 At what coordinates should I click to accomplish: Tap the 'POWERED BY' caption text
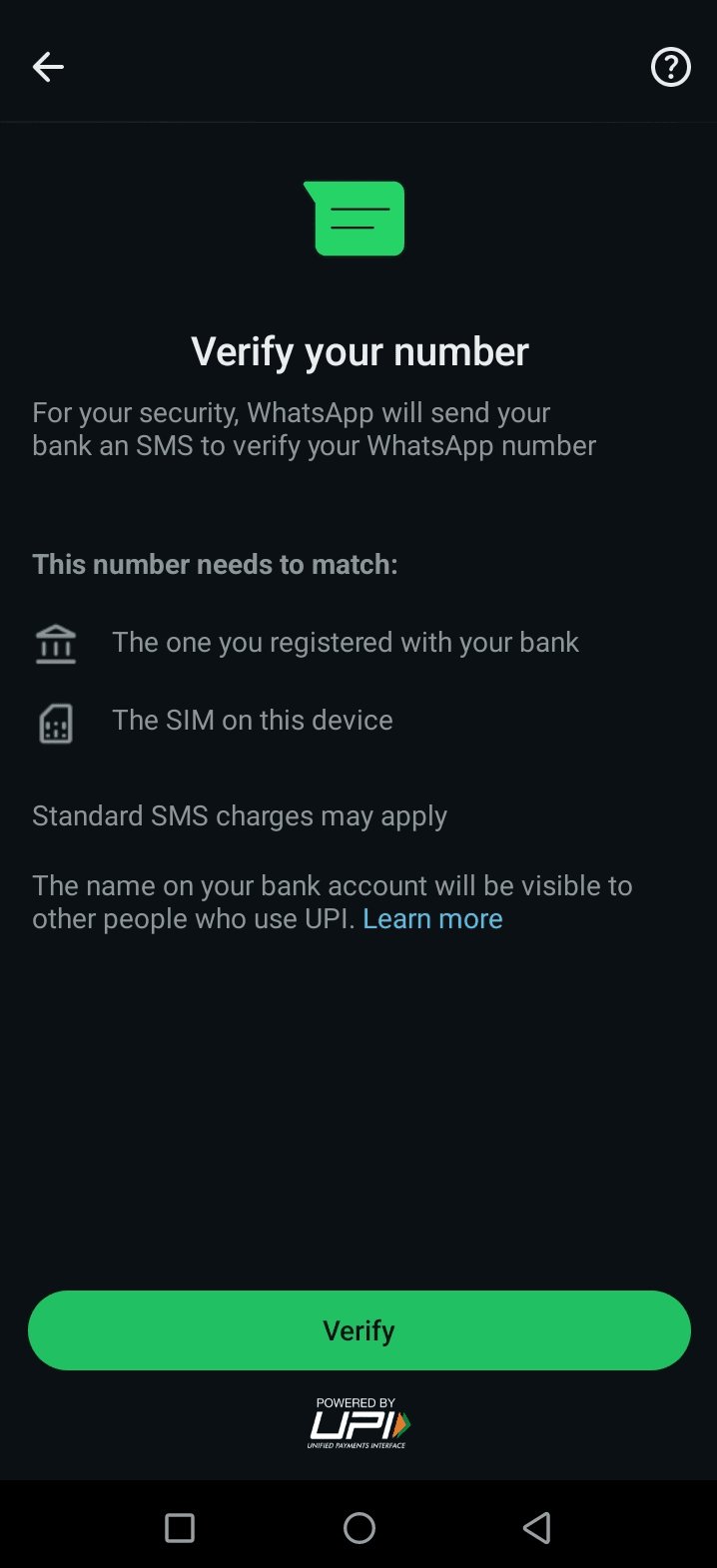coord(356,1402)
